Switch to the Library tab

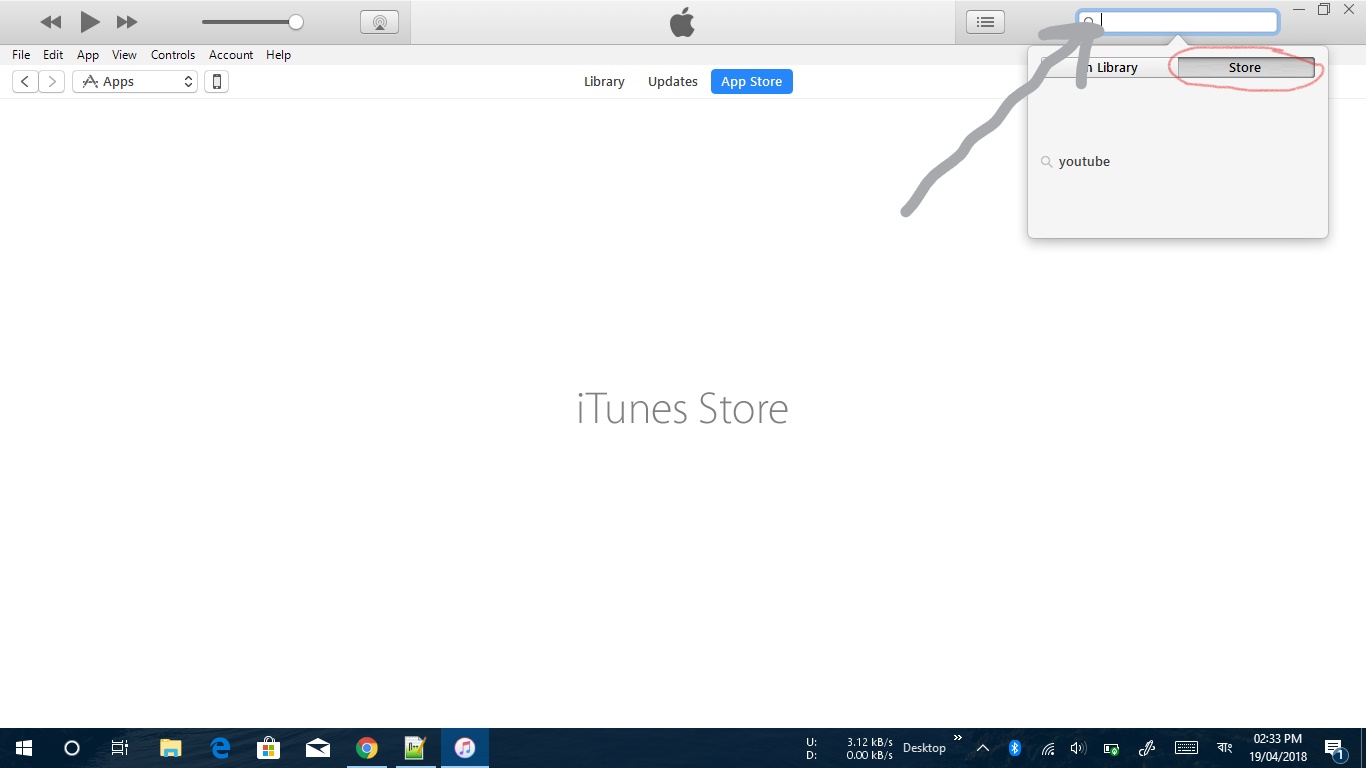point(604,82)
